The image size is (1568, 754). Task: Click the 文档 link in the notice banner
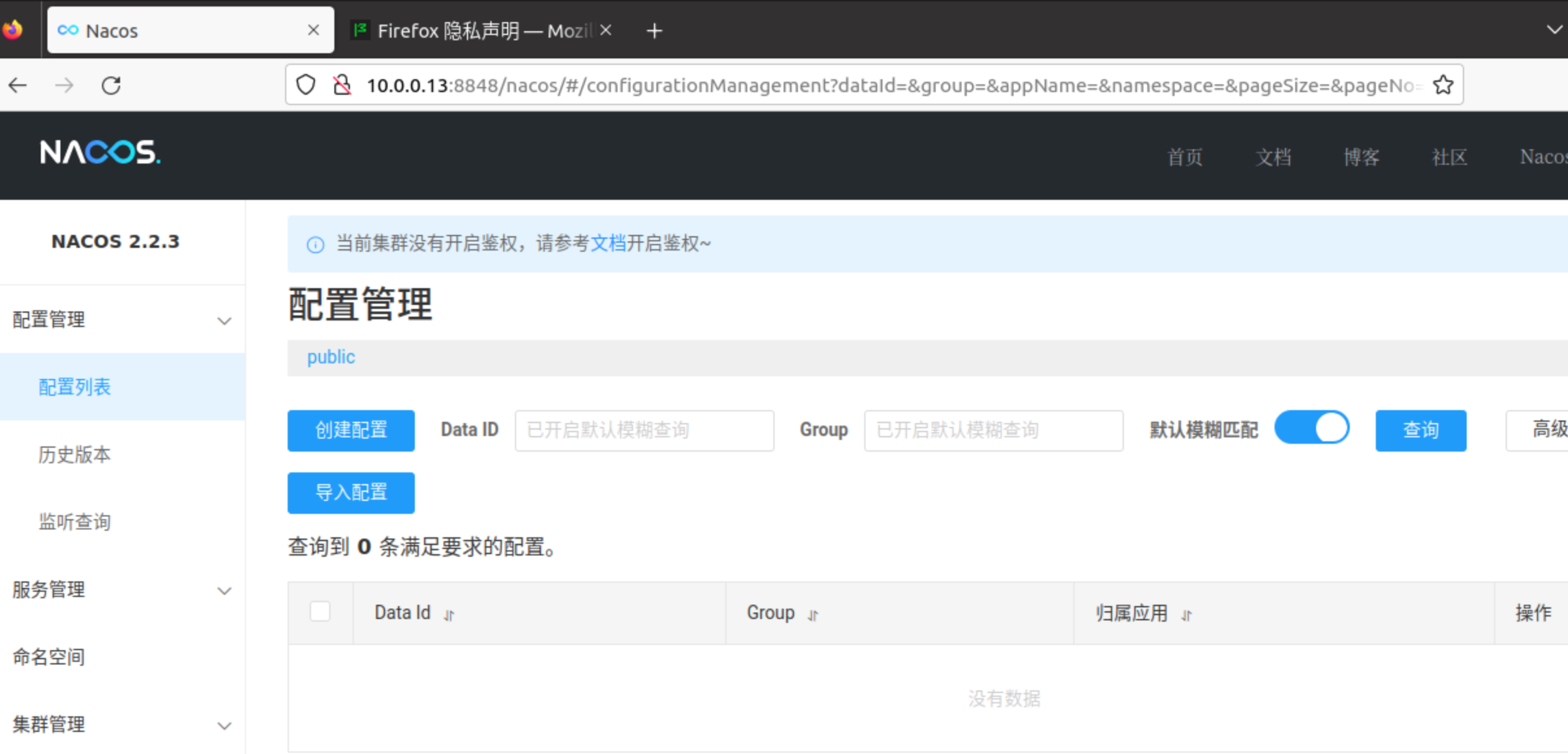tap(608, 243)
